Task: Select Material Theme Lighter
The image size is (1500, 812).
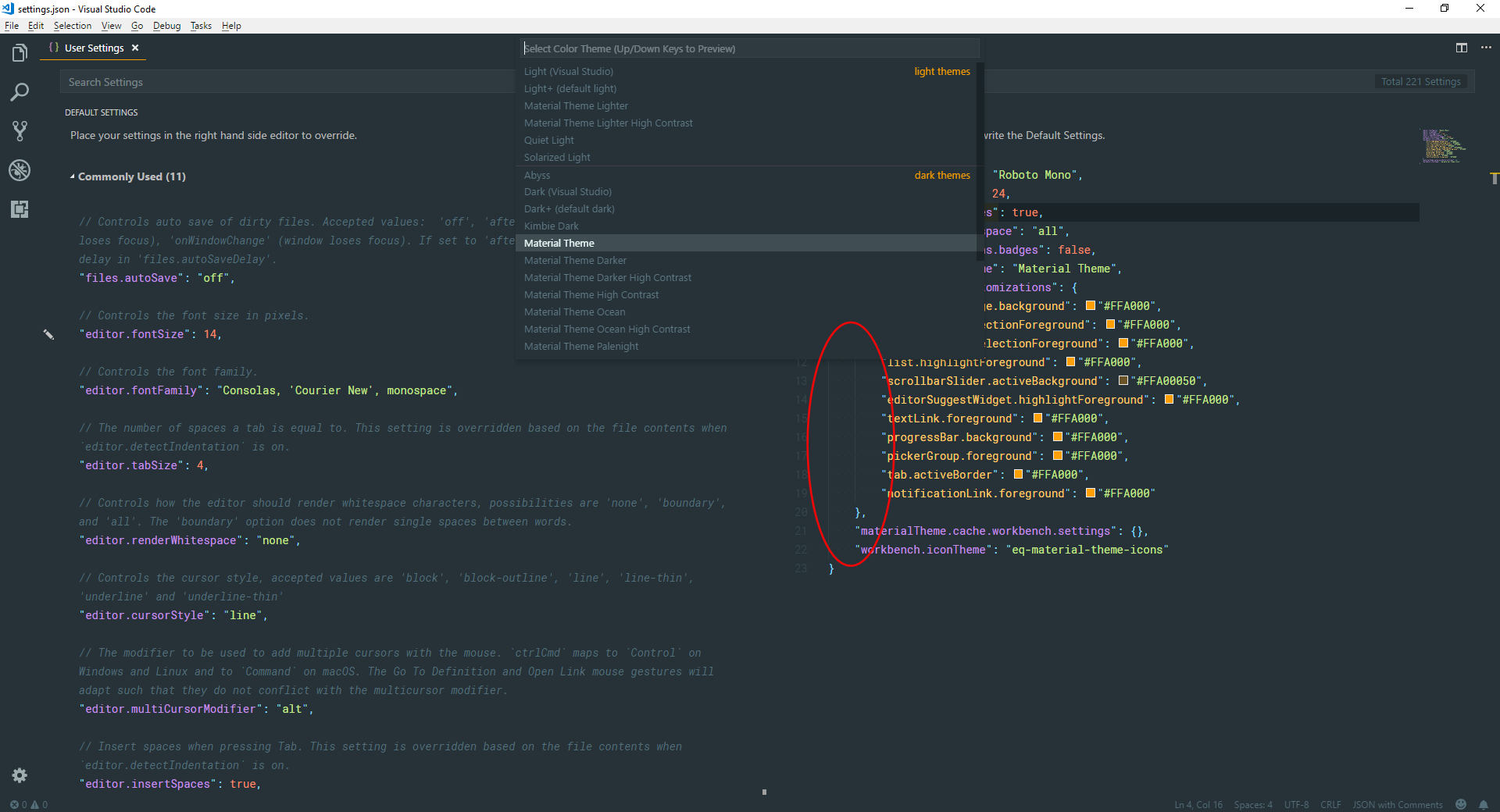Action: coord(746,105)
